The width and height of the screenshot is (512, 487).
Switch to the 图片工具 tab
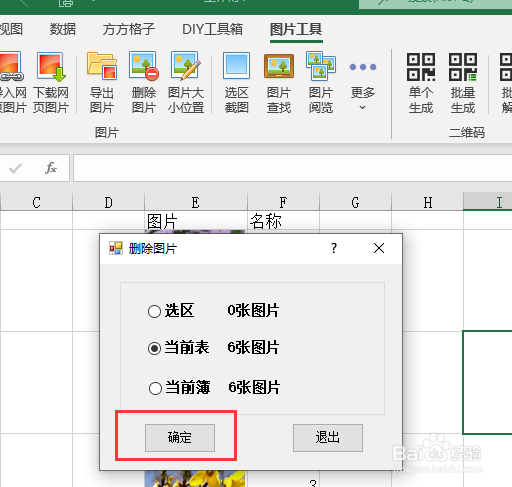point(296,29)
